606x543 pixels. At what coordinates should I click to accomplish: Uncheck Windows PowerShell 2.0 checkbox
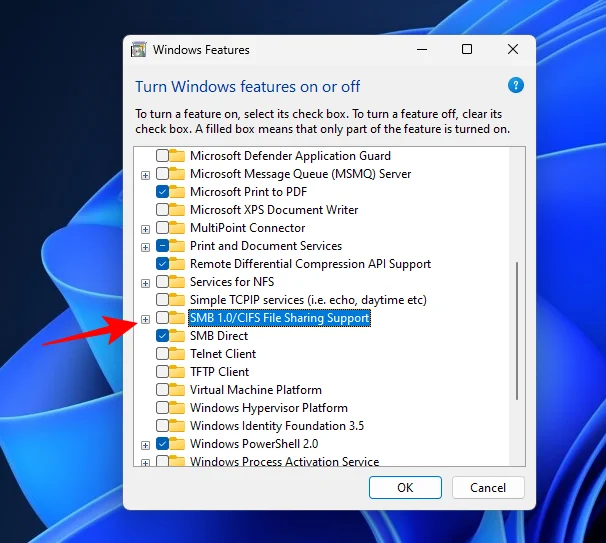(x=162, y=444)
